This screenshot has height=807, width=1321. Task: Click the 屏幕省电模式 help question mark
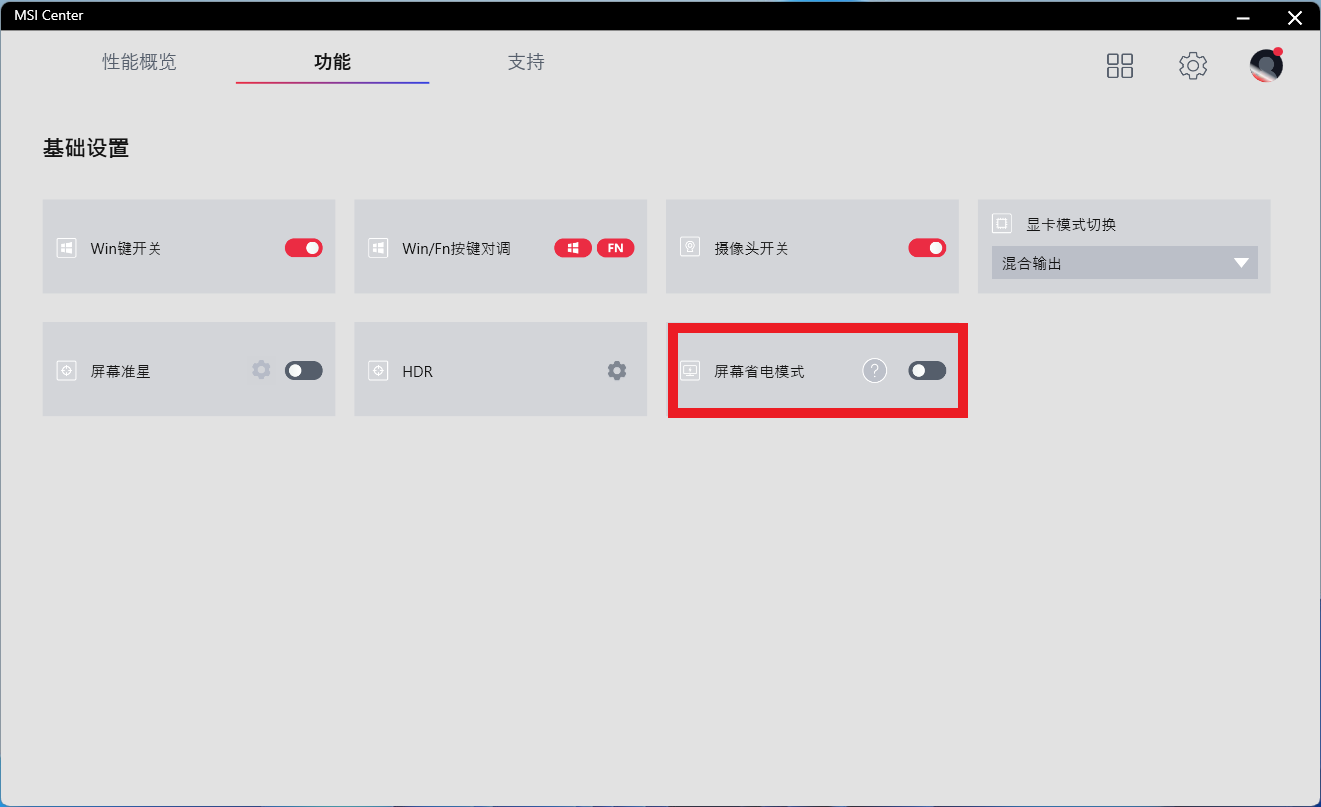(x=875, y=371)
